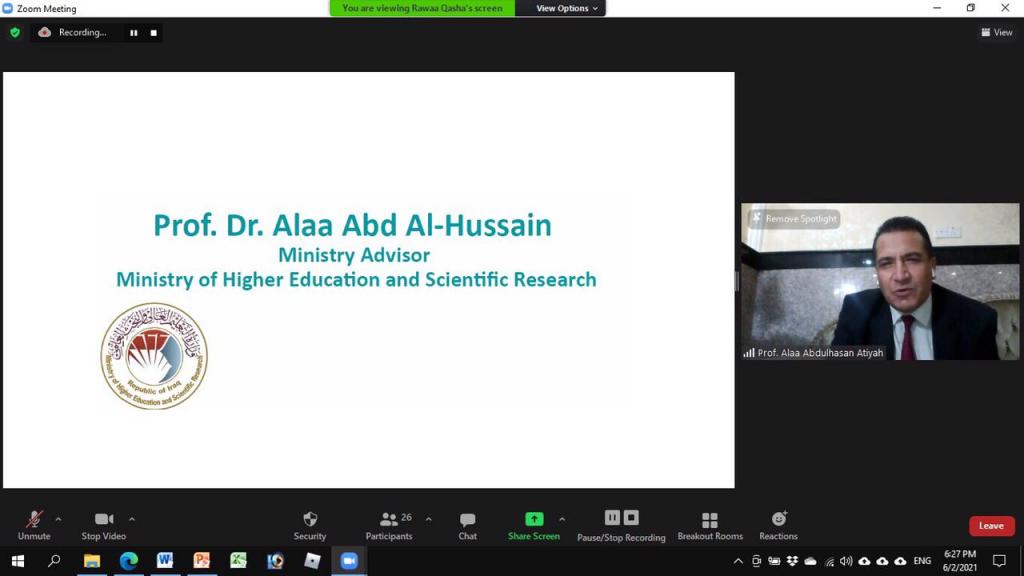Open Microsoft Word from the taskbar
Viewport: 1024px width, 576px height.
coord(165,561)
